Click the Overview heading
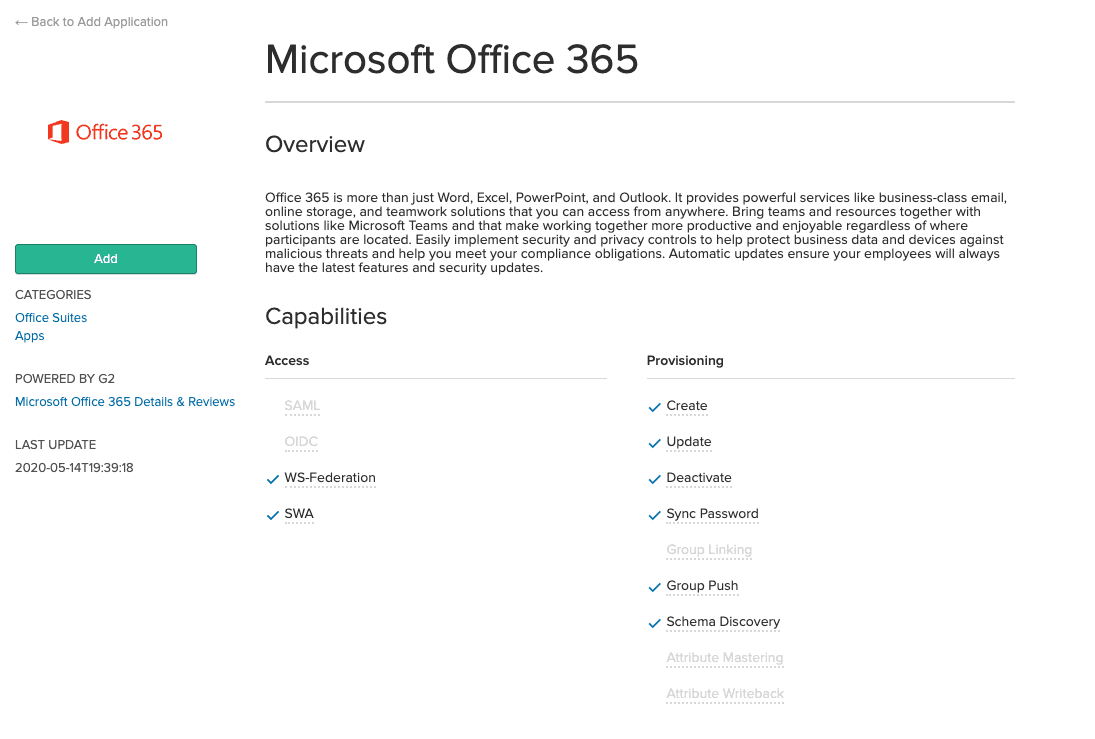1095x739 pixels. point(315,144)
